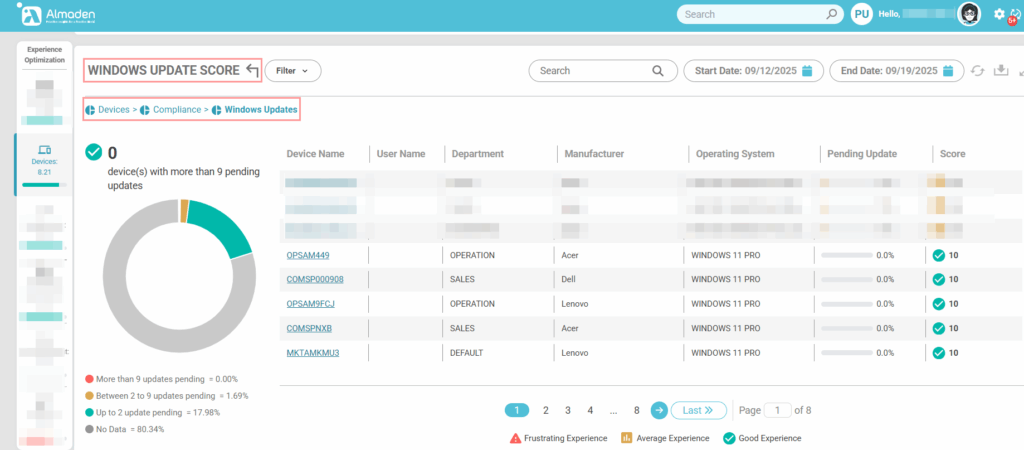Expand the Filter dropdown

click(x=292, y=71)
